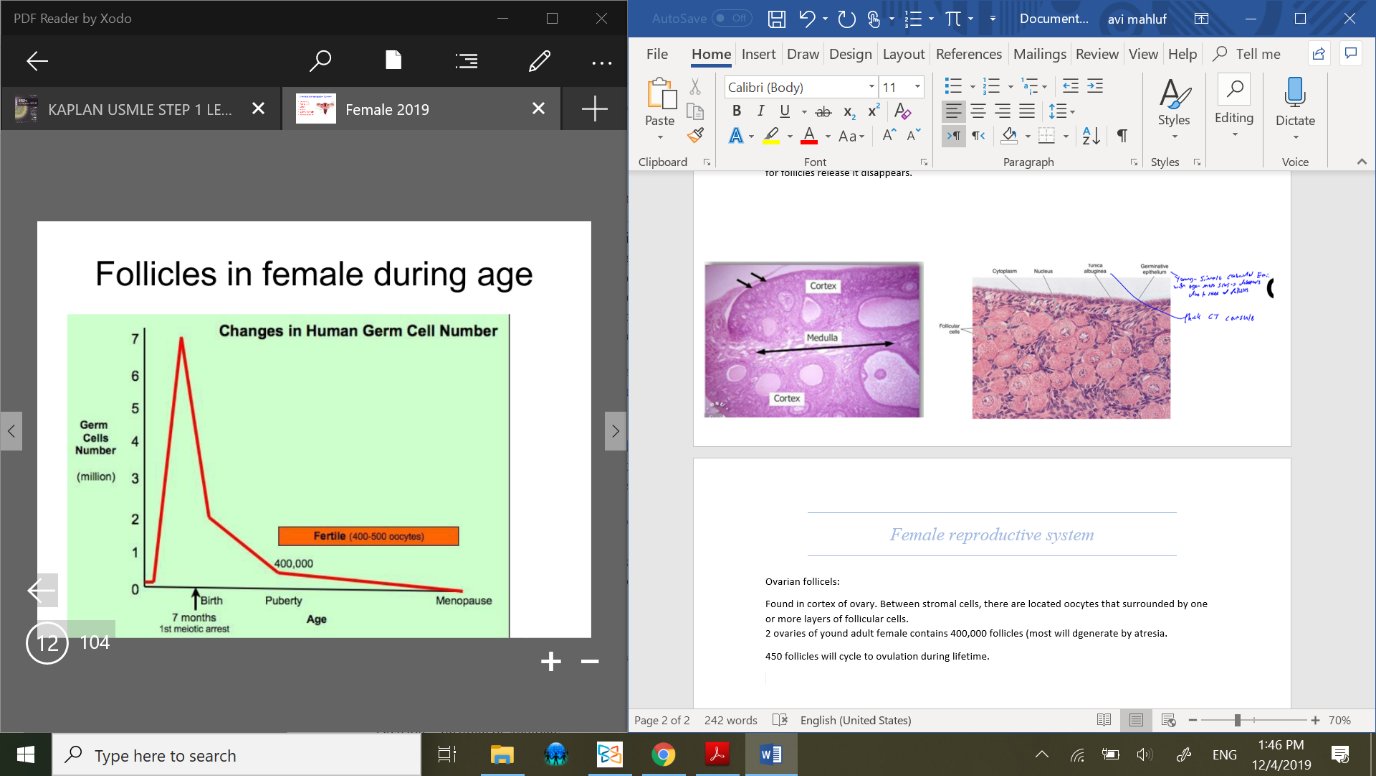Open the font size dropdown

[x=917, y=87]
